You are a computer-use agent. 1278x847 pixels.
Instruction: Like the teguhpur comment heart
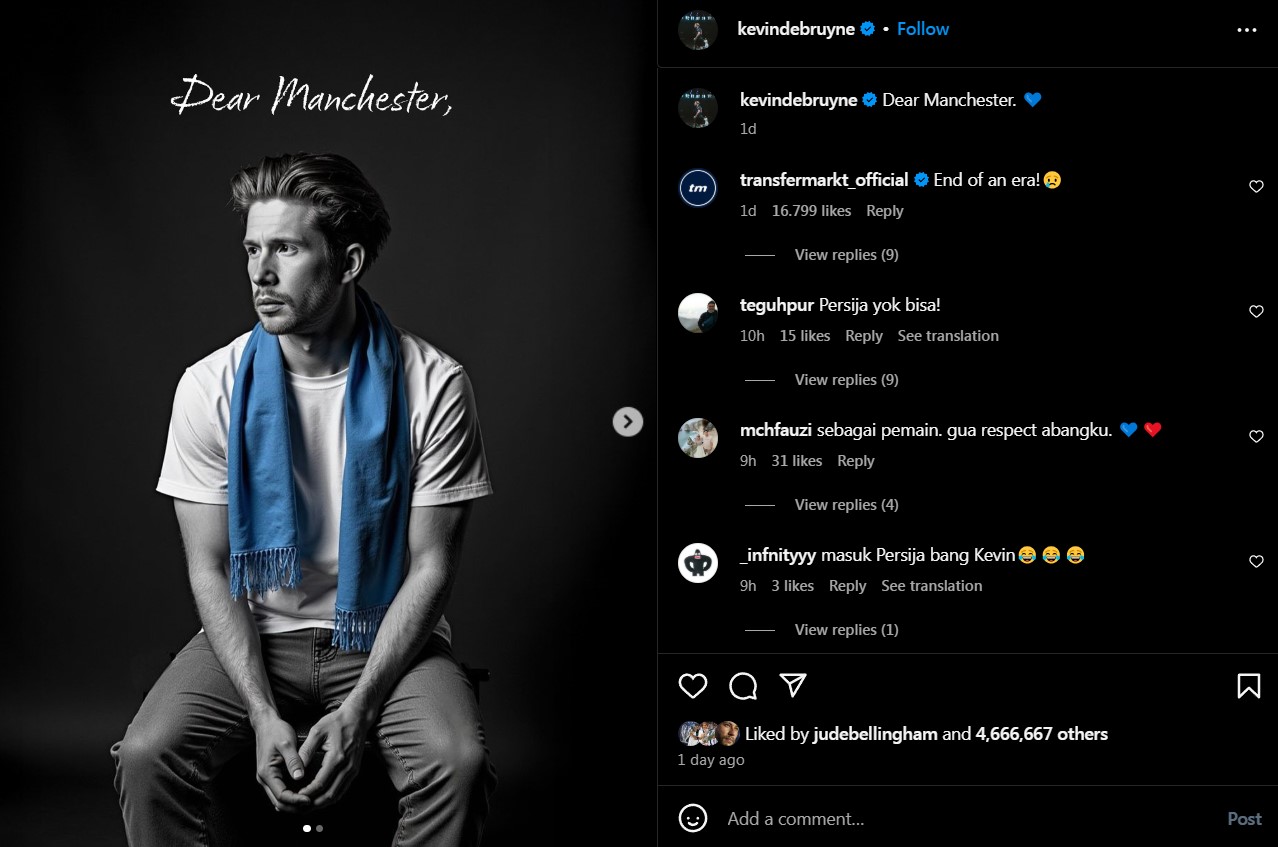point(1257,312)
